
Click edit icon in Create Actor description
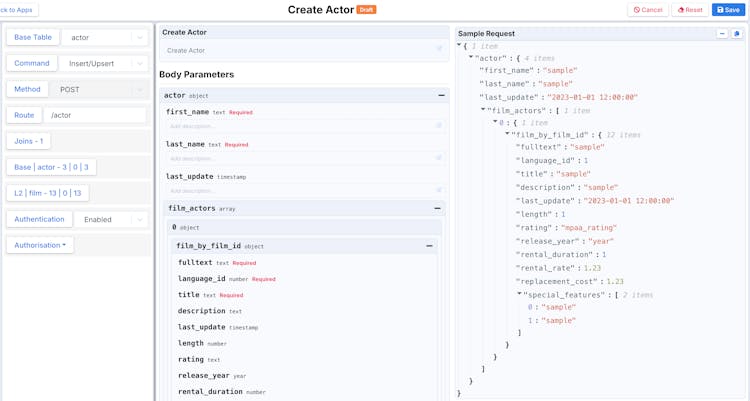[439, 49]
